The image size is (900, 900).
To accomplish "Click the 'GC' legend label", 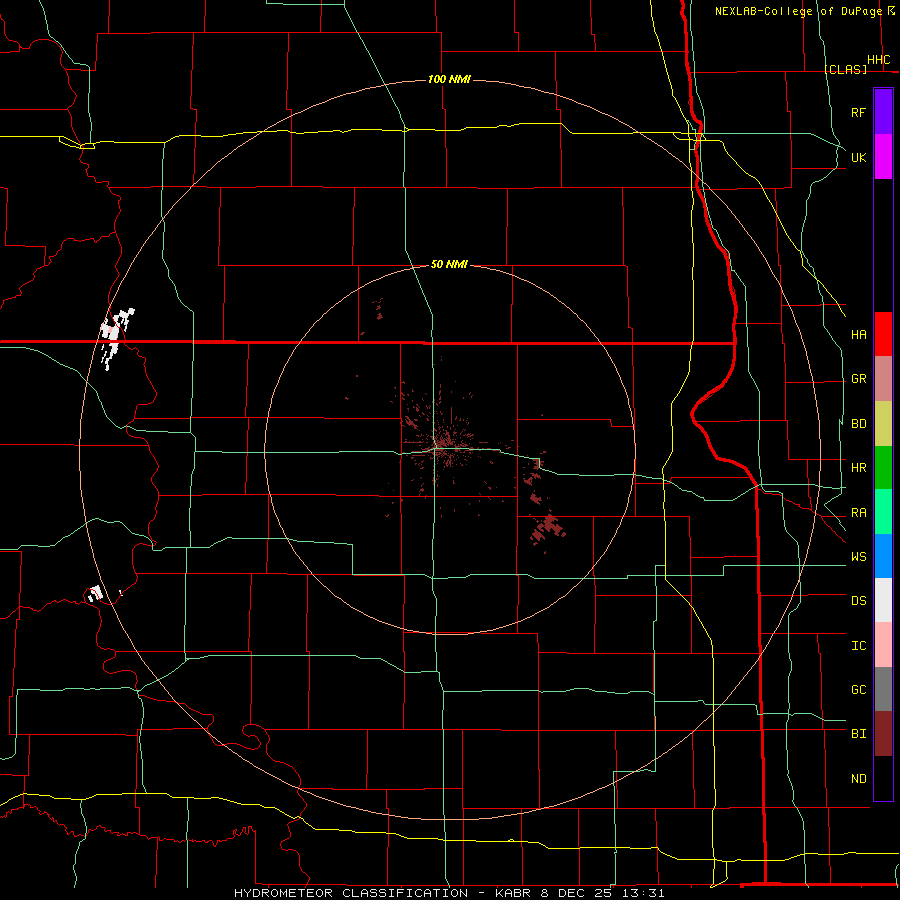I will [x=858, y=689].
